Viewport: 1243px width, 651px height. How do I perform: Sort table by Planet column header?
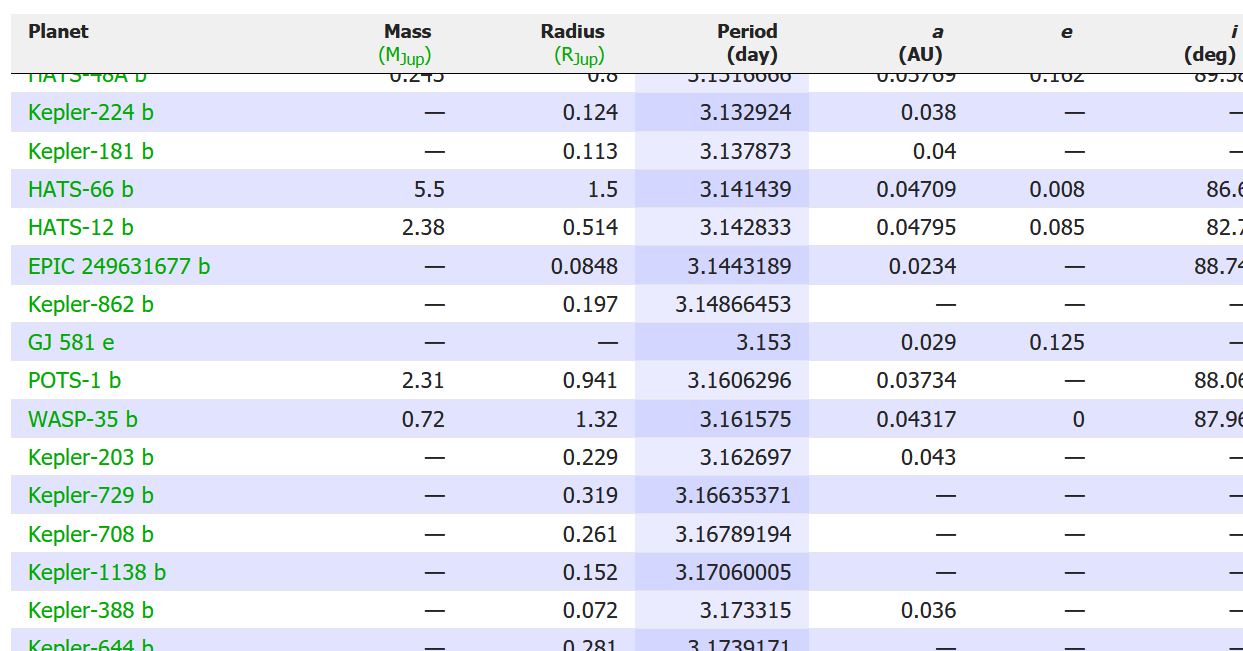click(58, 32)
